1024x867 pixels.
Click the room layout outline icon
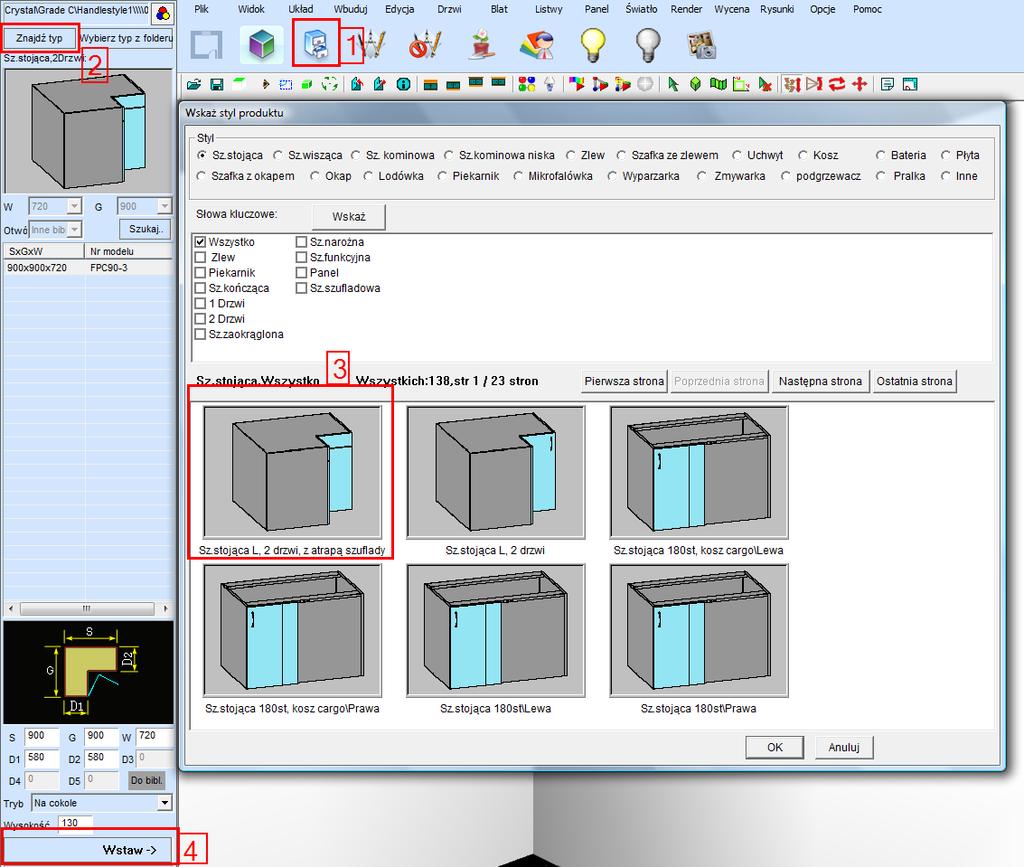point(206,45)
